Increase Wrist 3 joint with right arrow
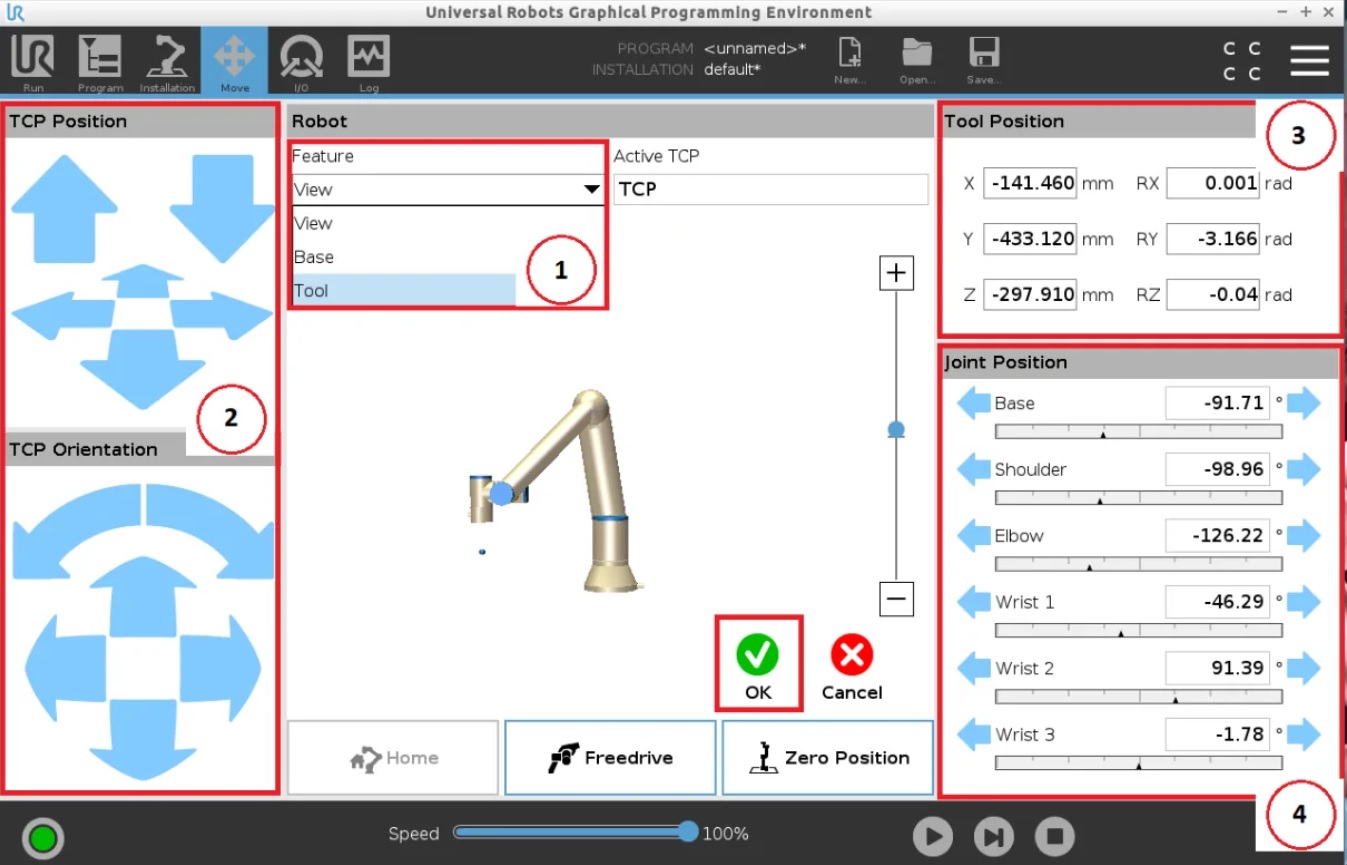The height and width of the screenshot is (865, 1347). tap(1304, 734)
